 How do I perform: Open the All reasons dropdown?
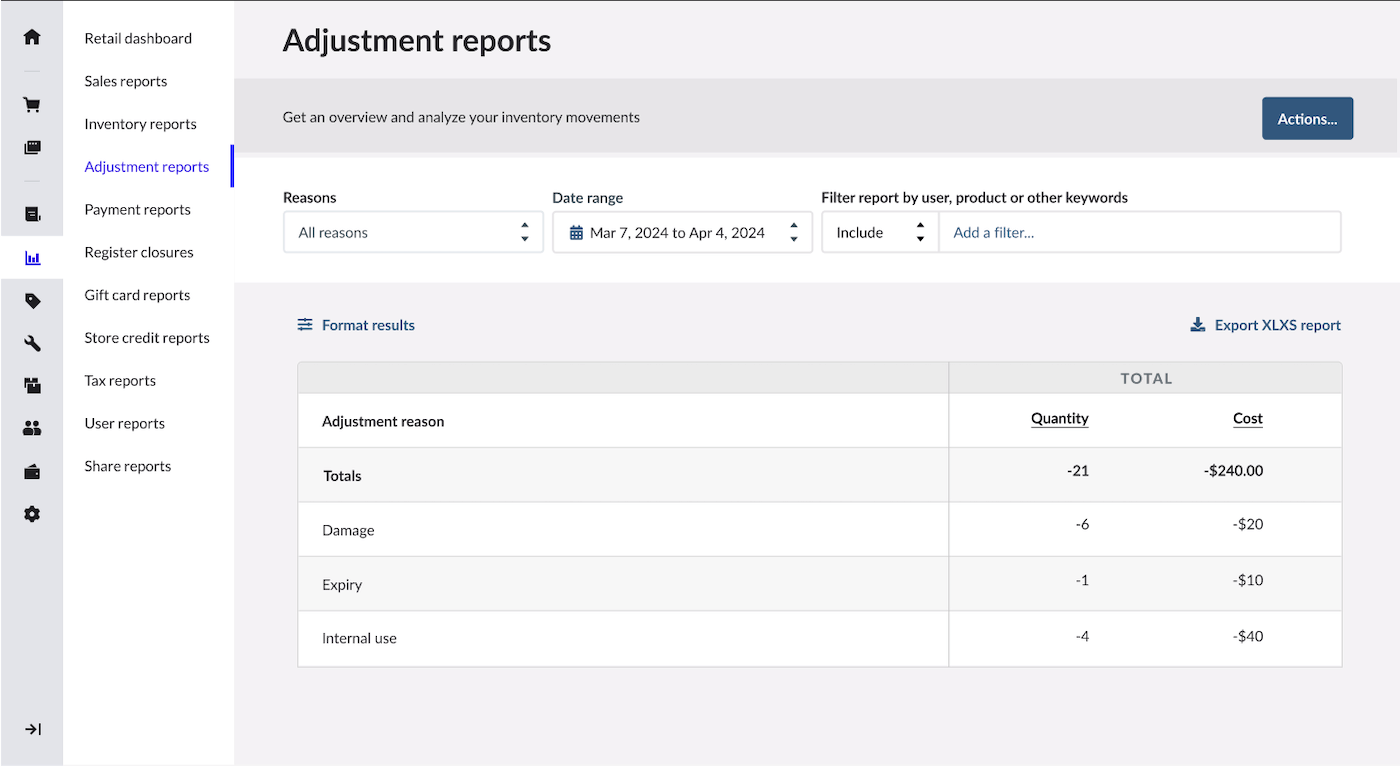(413, 232)
